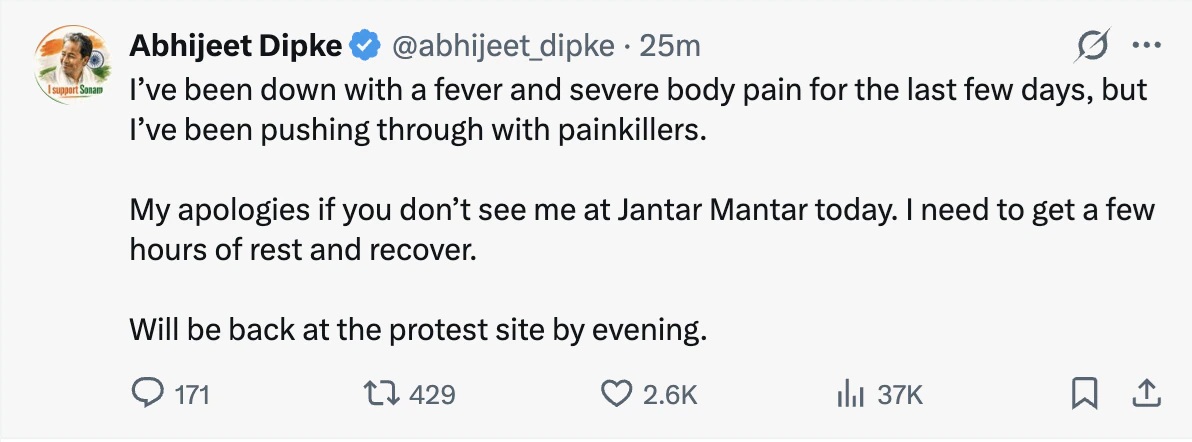Open the share post upload icon
Viewport: 1192px width, 442px height.
pos(1146,393)
